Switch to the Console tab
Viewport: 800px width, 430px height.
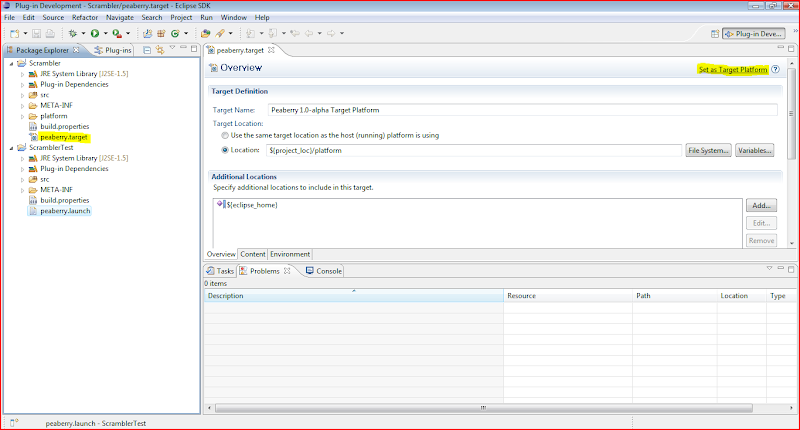[323, 271]
